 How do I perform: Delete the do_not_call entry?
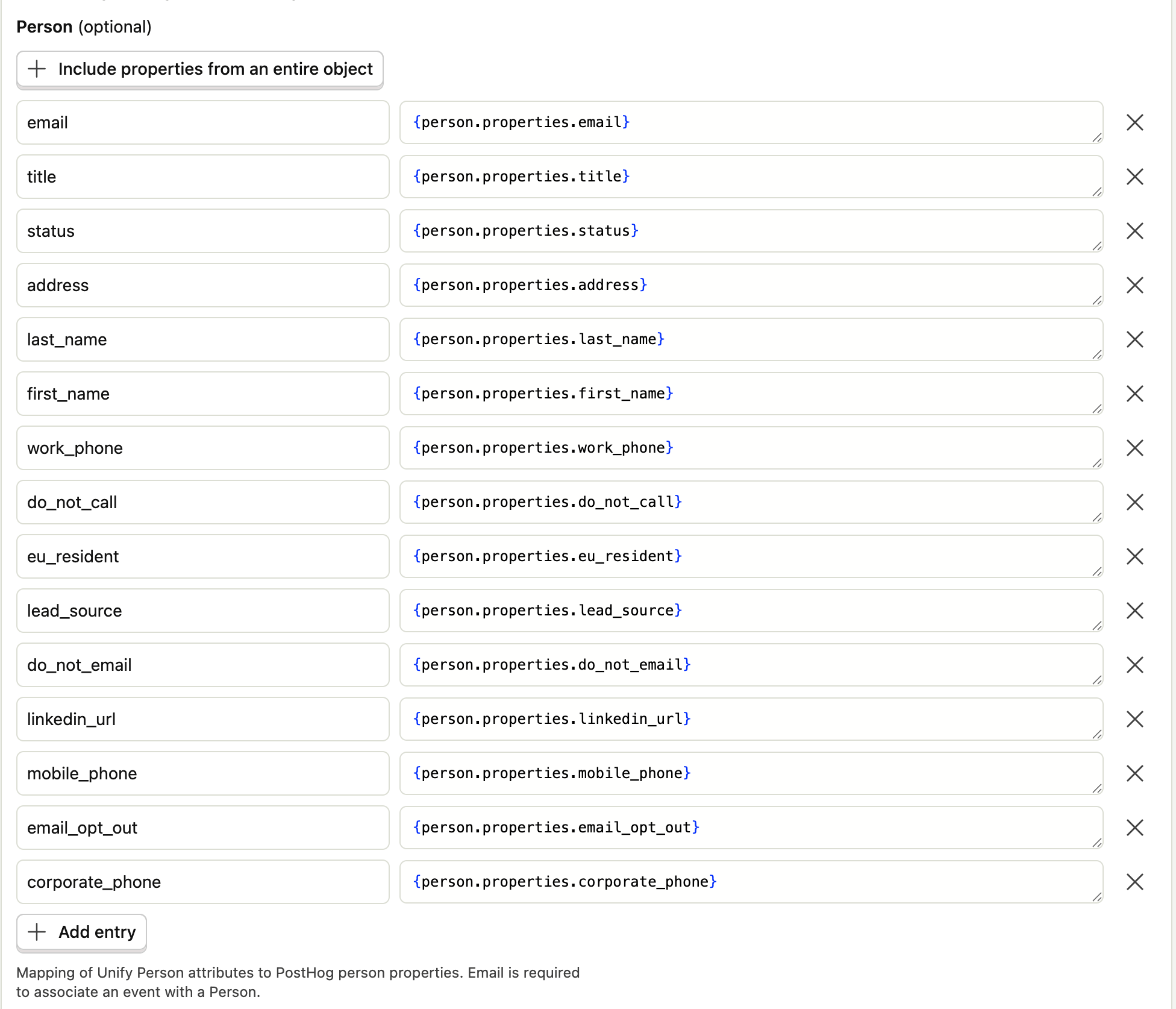click(x=1135, y=502)
